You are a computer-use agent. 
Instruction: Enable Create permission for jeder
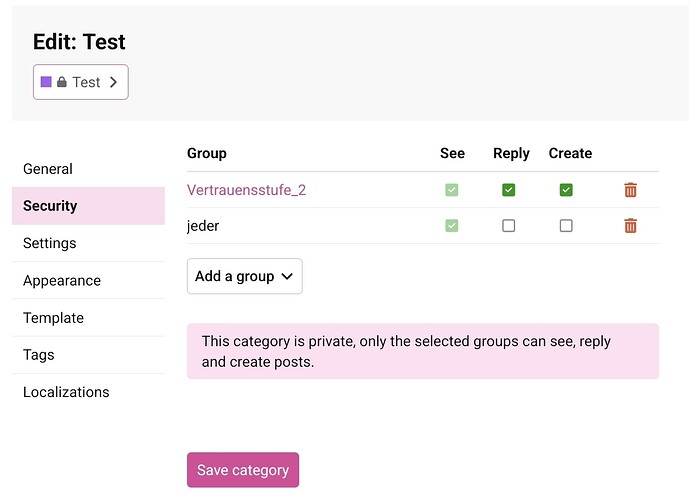point(566,225)
